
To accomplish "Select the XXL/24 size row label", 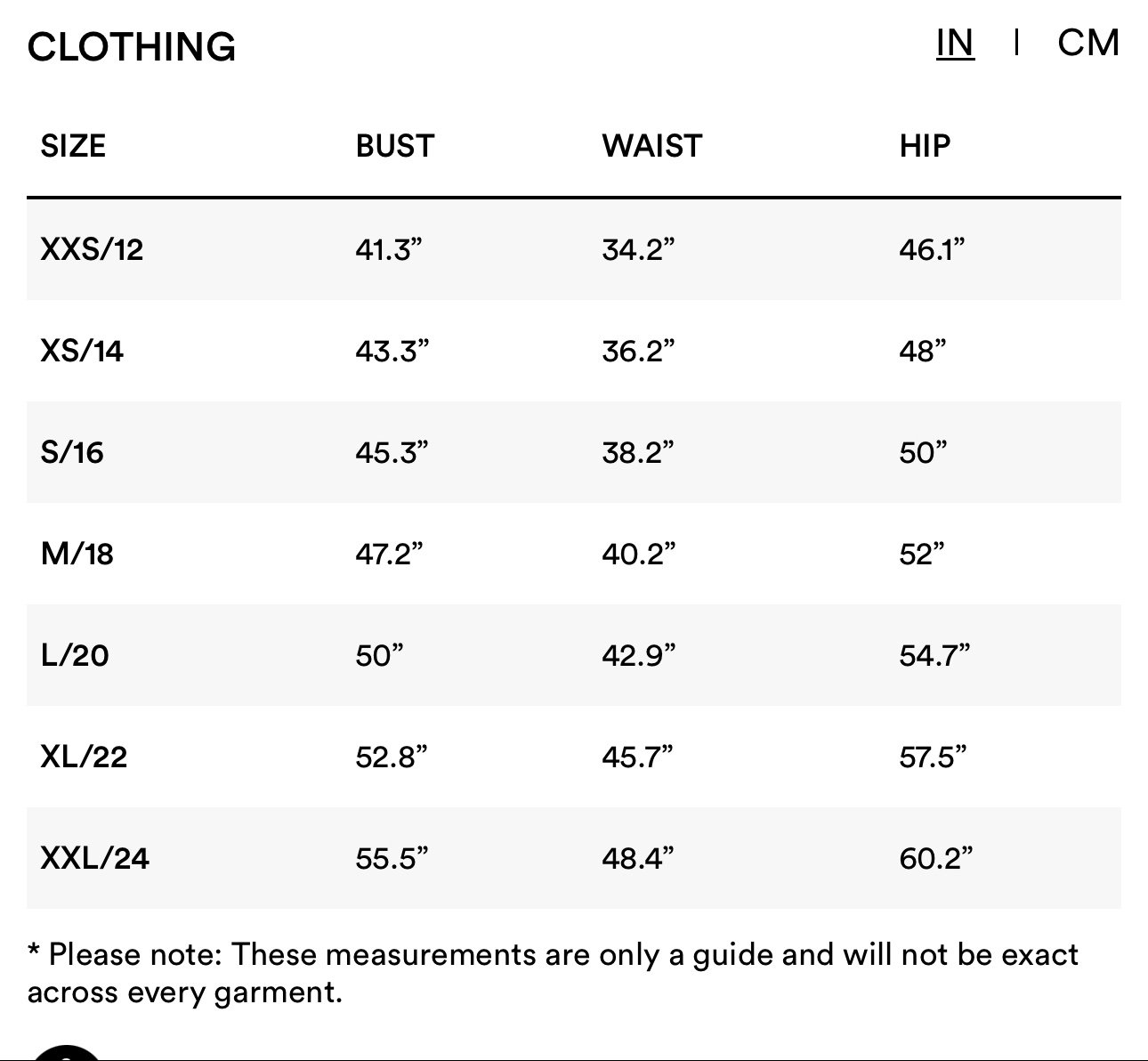I will click(x=94, y=858).
